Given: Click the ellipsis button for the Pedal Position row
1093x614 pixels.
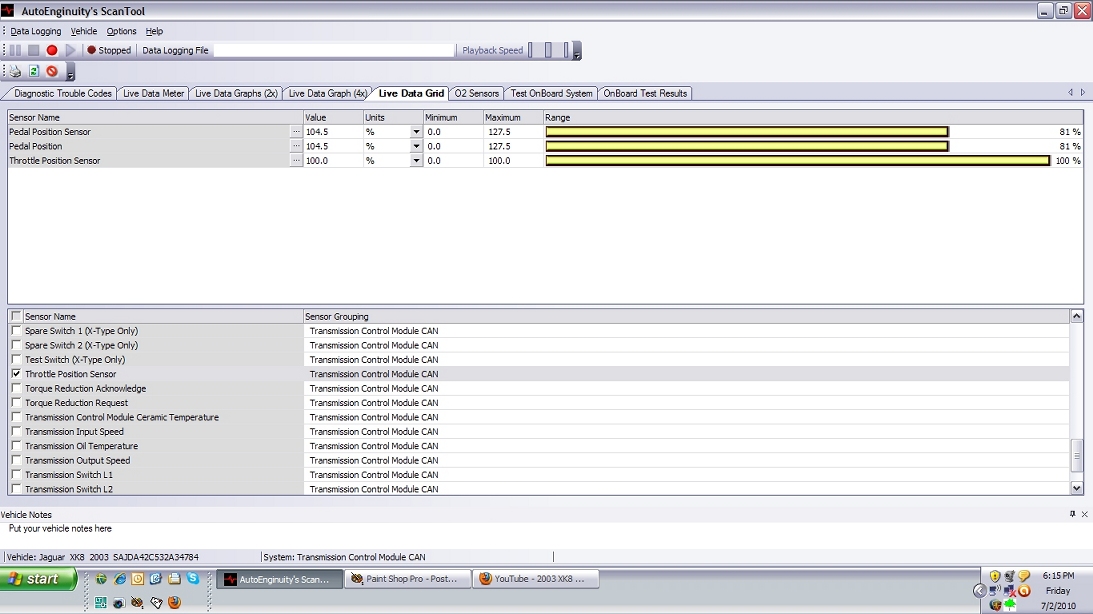Looking at the screenshot, I should 296,146.
